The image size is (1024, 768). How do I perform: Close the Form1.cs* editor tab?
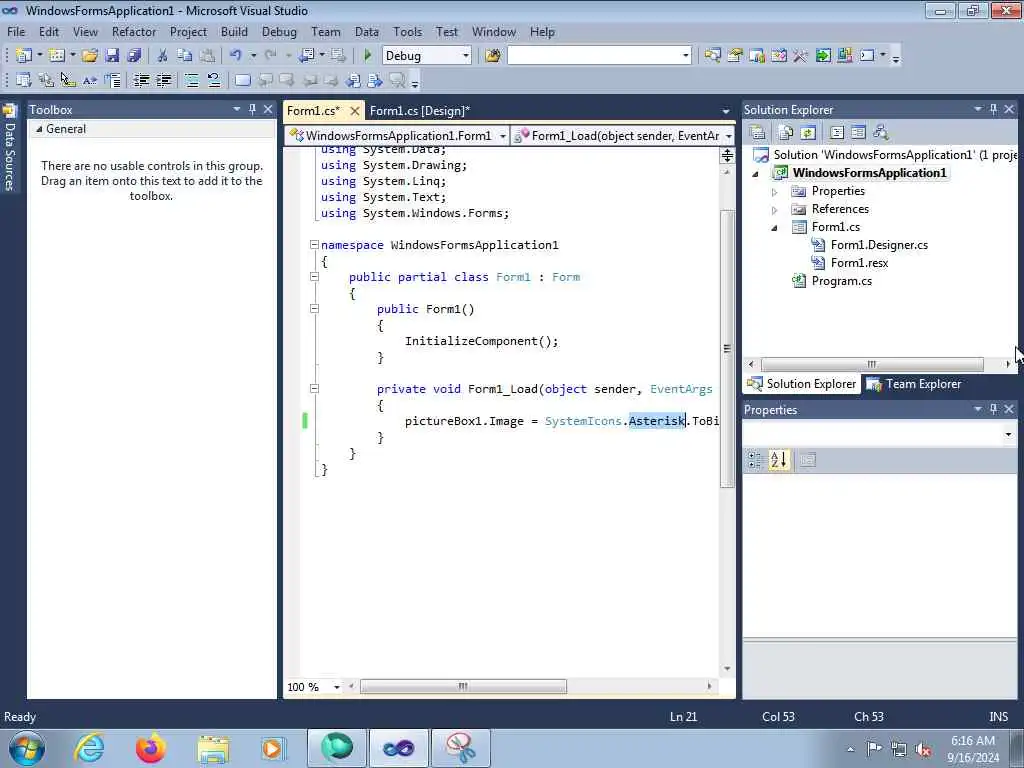[x=355, y=110]
